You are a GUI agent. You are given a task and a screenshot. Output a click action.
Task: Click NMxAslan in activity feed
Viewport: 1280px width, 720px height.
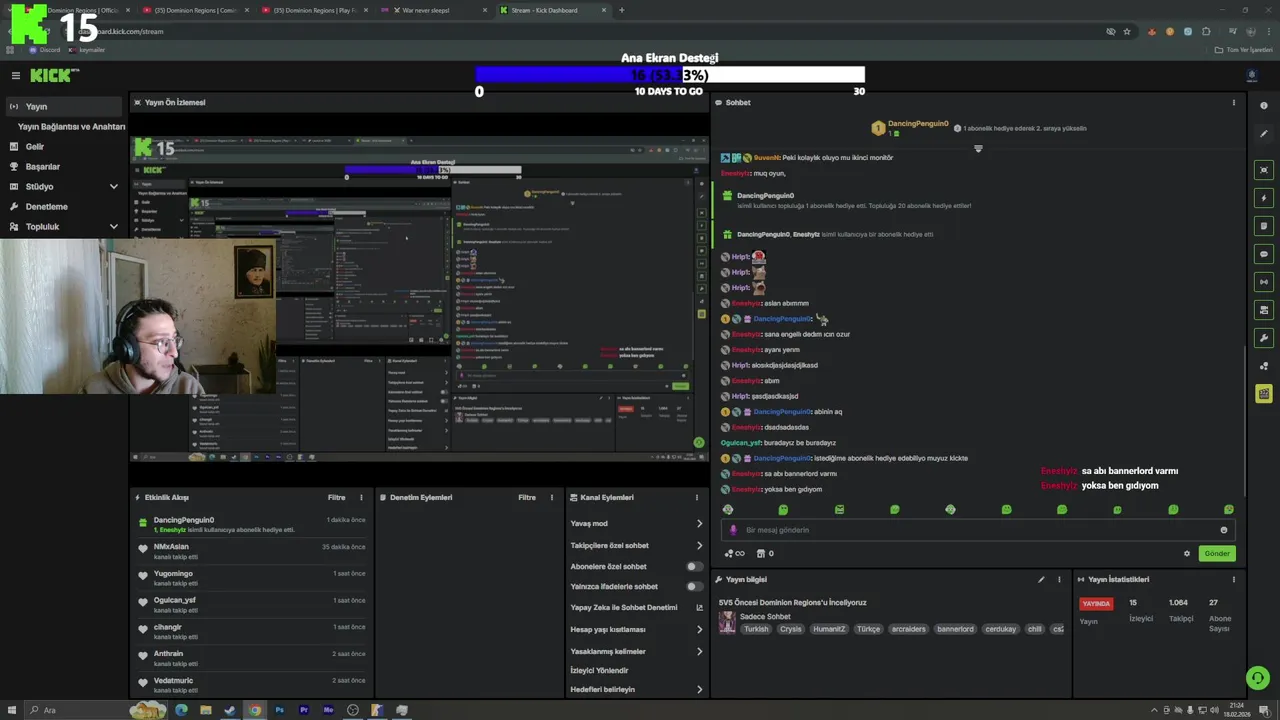click(x=252, y=551)
